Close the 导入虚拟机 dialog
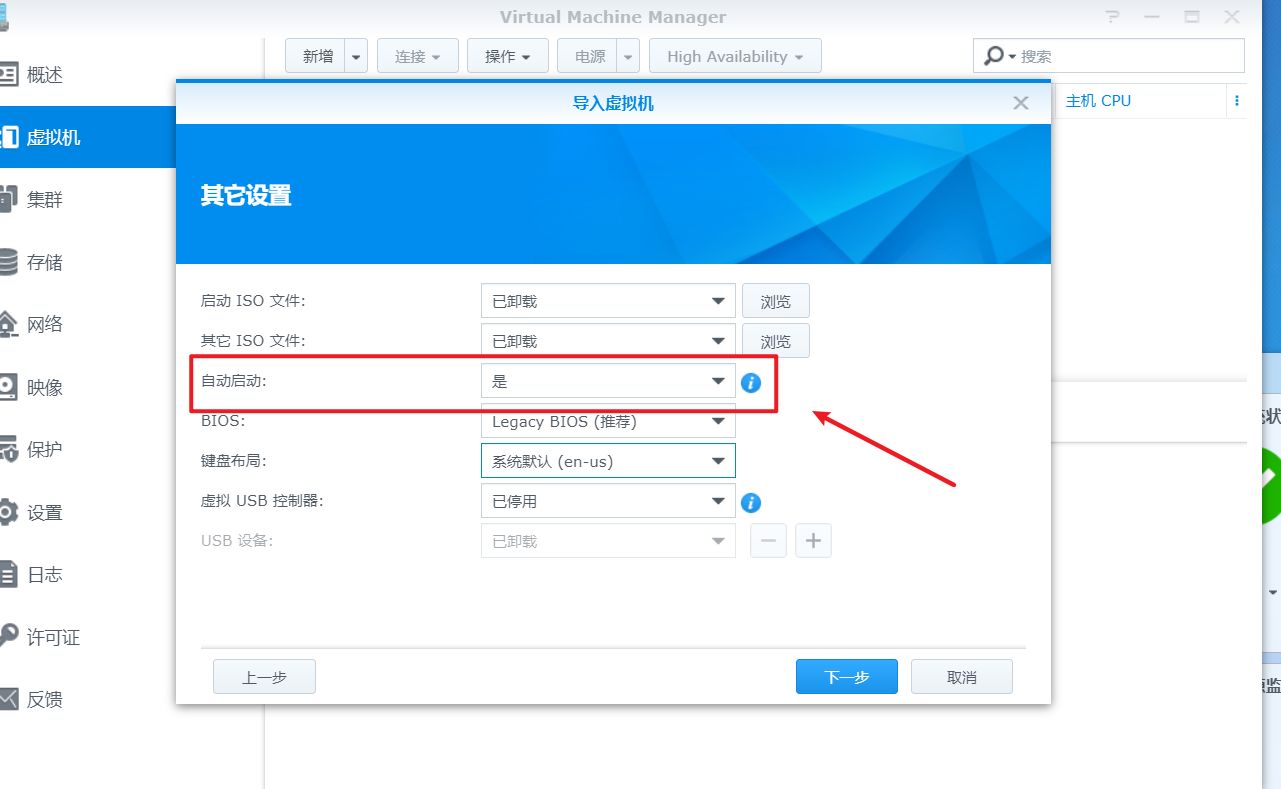This screenshot has height=789, width=1281. click(1020, 103)
